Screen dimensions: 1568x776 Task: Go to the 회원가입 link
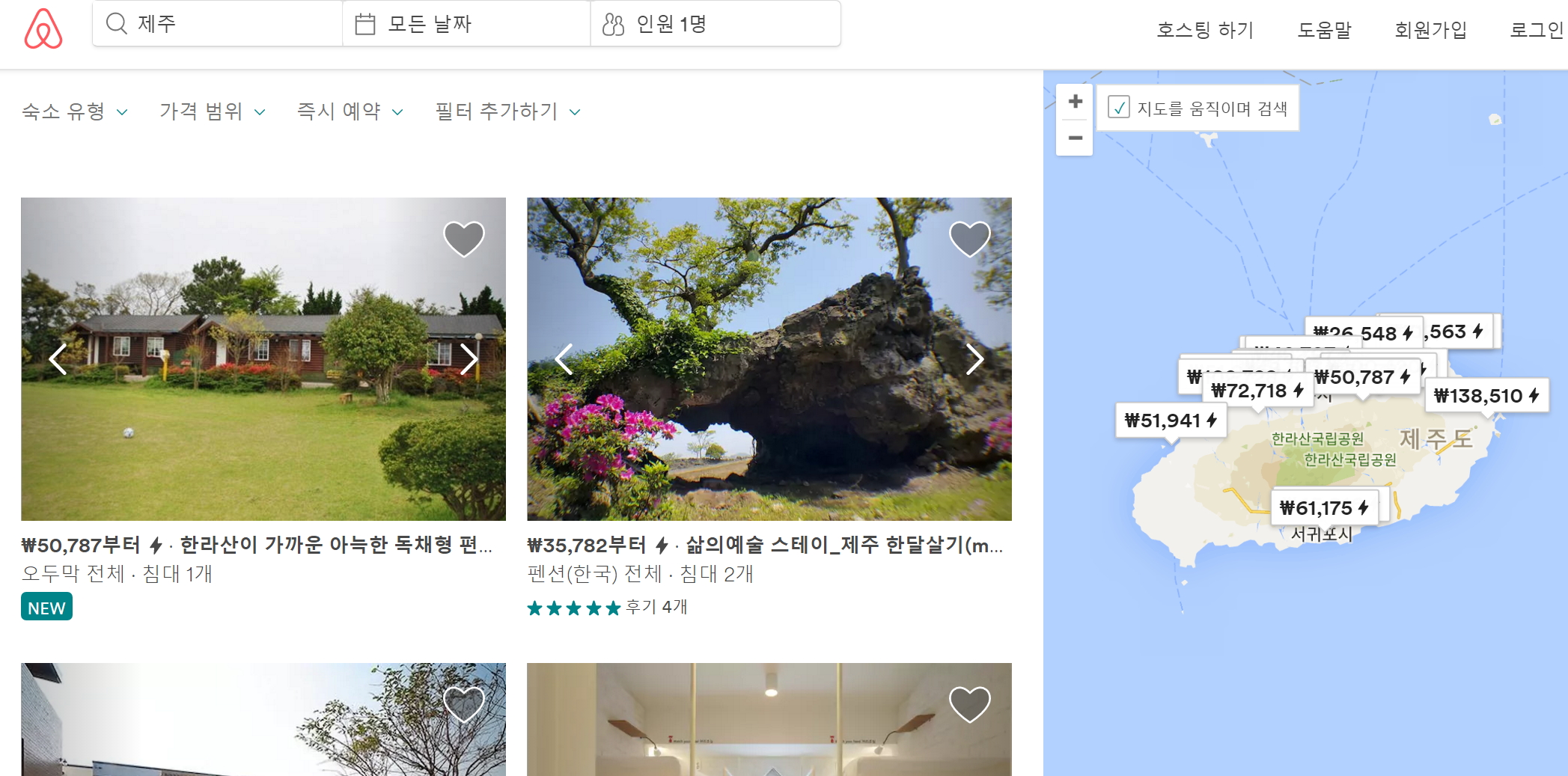tap(1431, 30)
